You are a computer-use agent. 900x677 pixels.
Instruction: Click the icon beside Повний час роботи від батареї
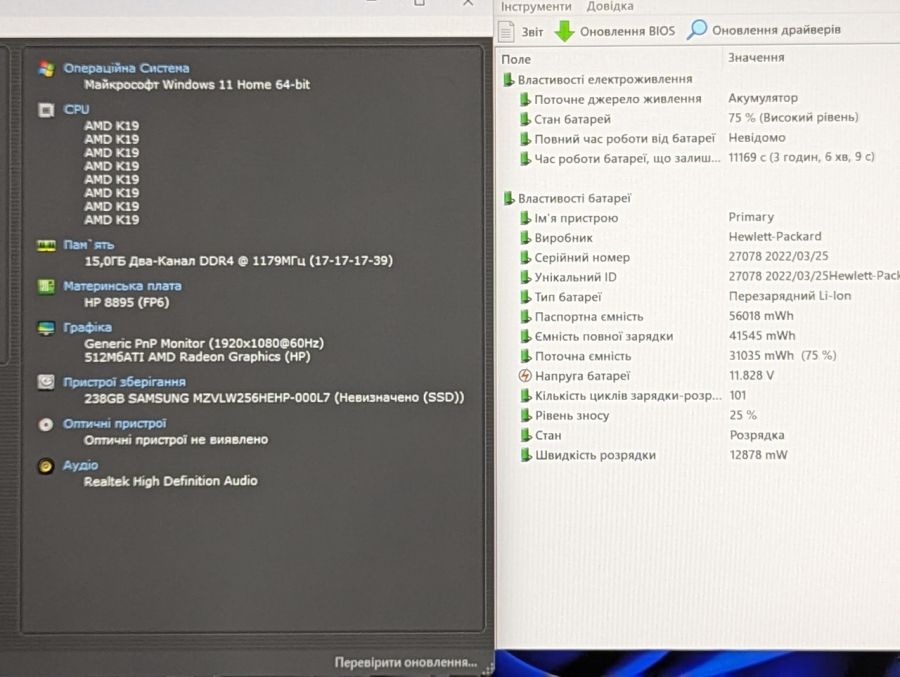pyautogui.click(x=524, y=139)
